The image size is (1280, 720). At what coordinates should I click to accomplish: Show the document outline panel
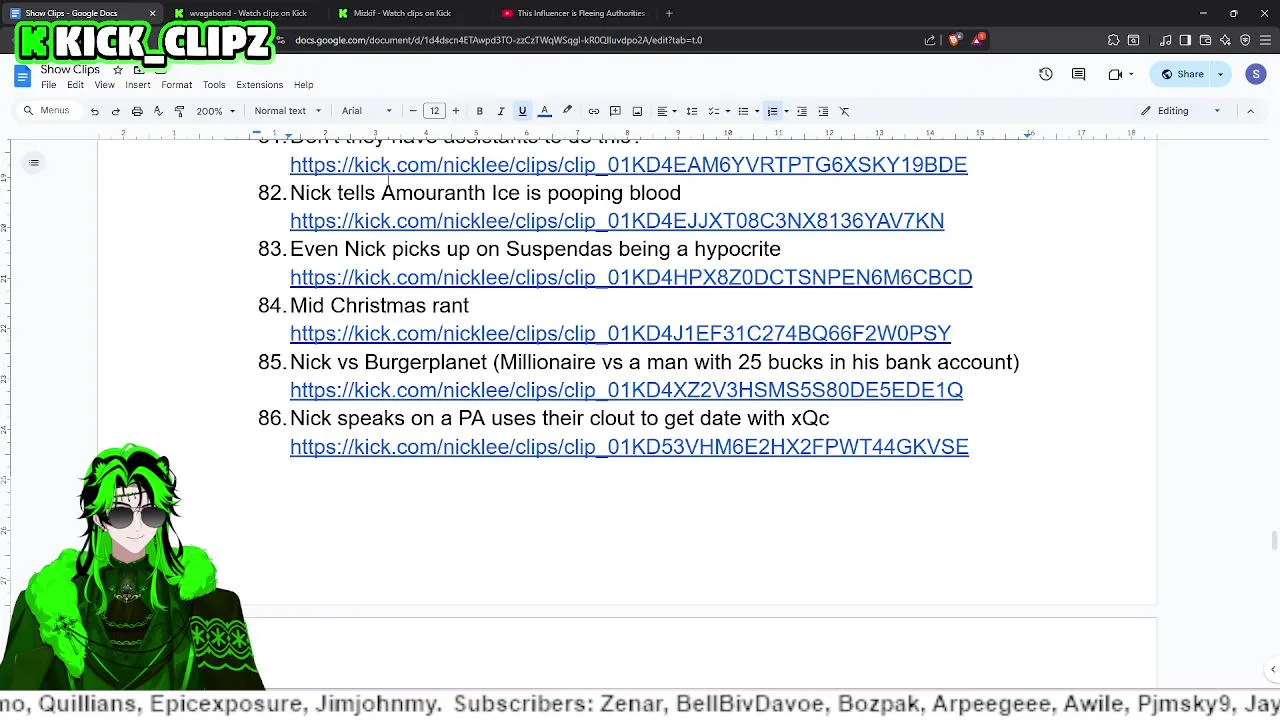(34, 163)
